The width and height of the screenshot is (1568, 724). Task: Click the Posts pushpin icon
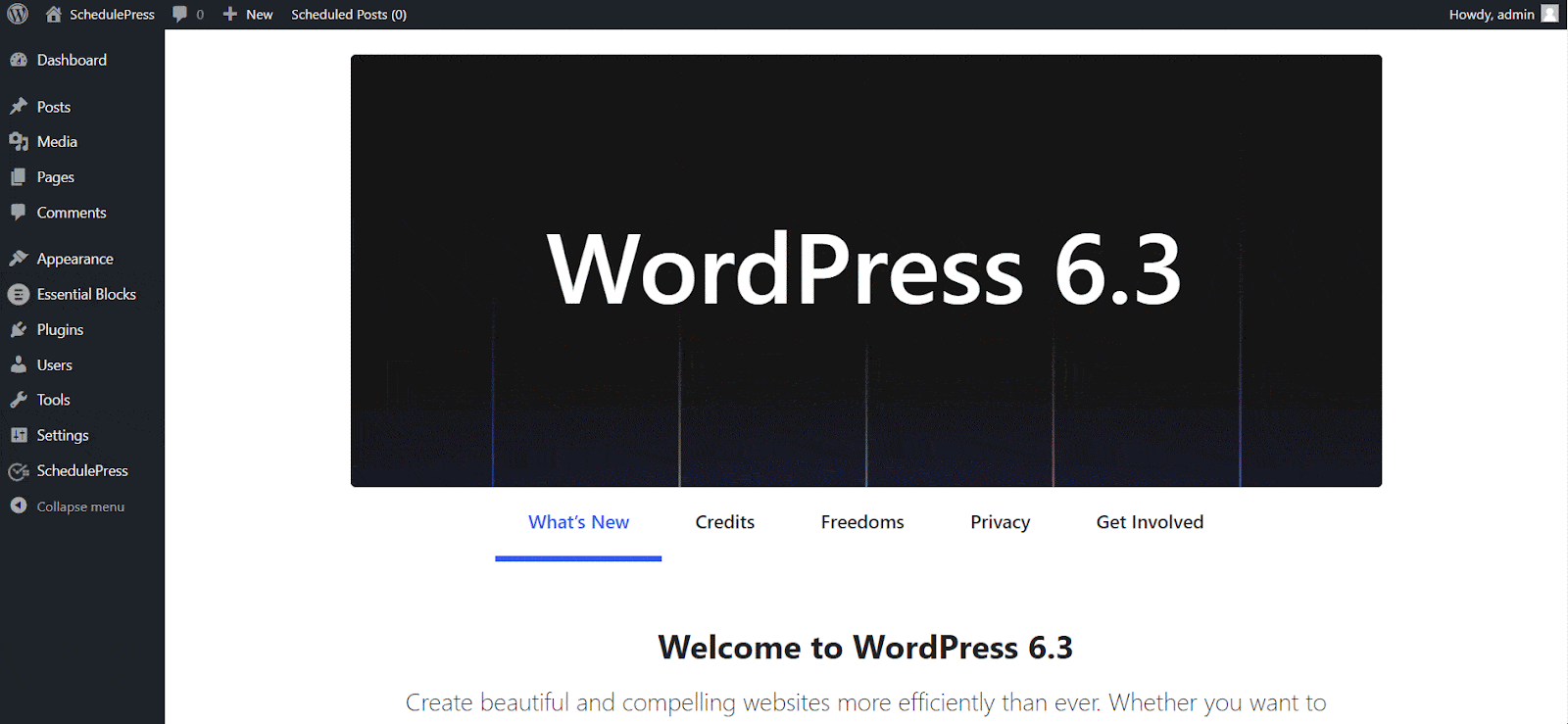click(19, 107)
